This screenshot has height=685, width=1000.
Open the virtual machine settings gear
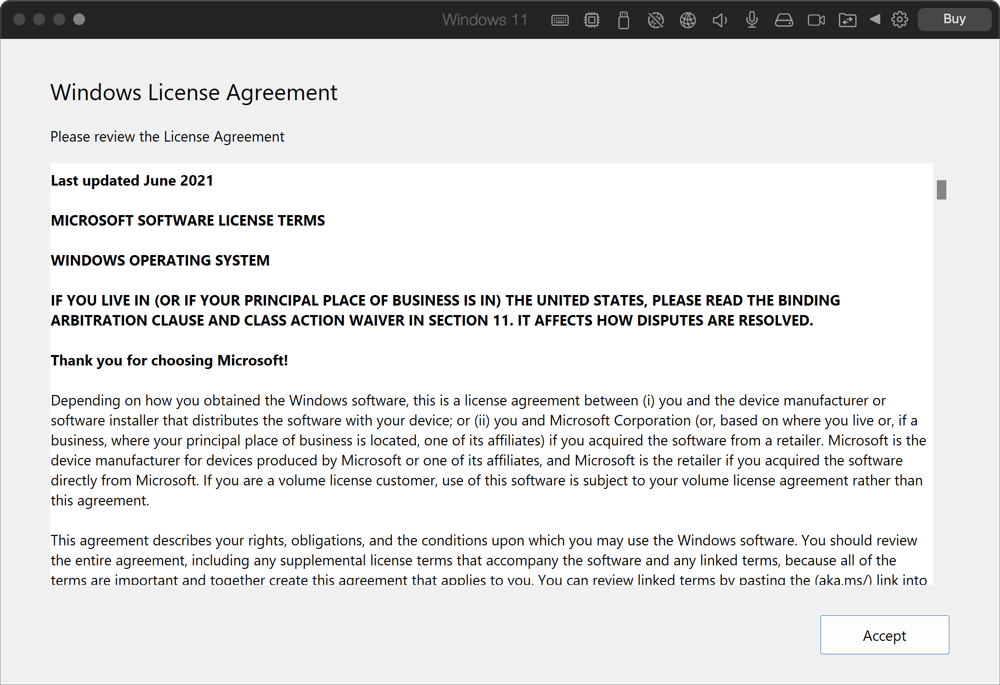click(900, 19)
